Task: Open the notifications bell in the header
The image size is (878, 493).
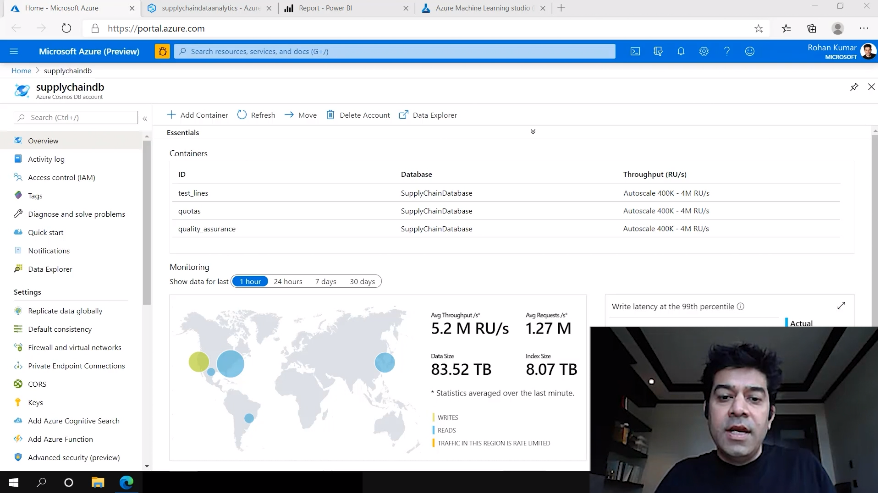Action: click(x=681, y=51)
